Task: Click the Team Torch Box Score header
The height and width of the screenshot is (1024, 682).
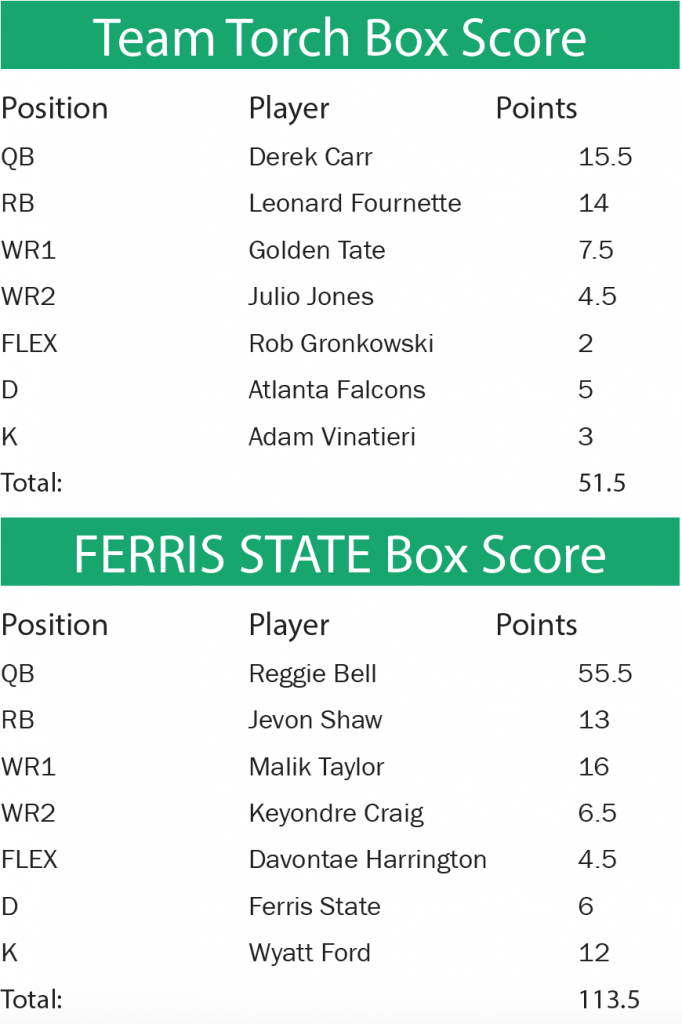Action: coord(340,36)
